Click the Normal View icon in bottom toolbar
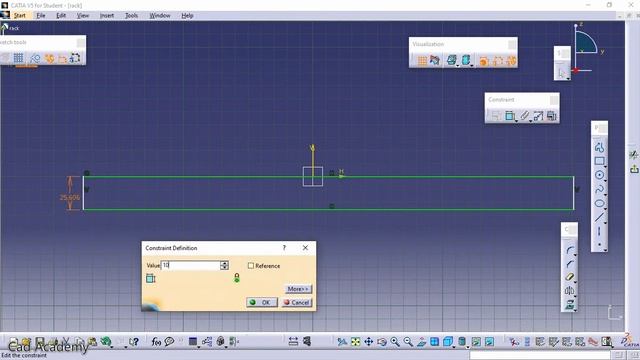 pos(421,342)
